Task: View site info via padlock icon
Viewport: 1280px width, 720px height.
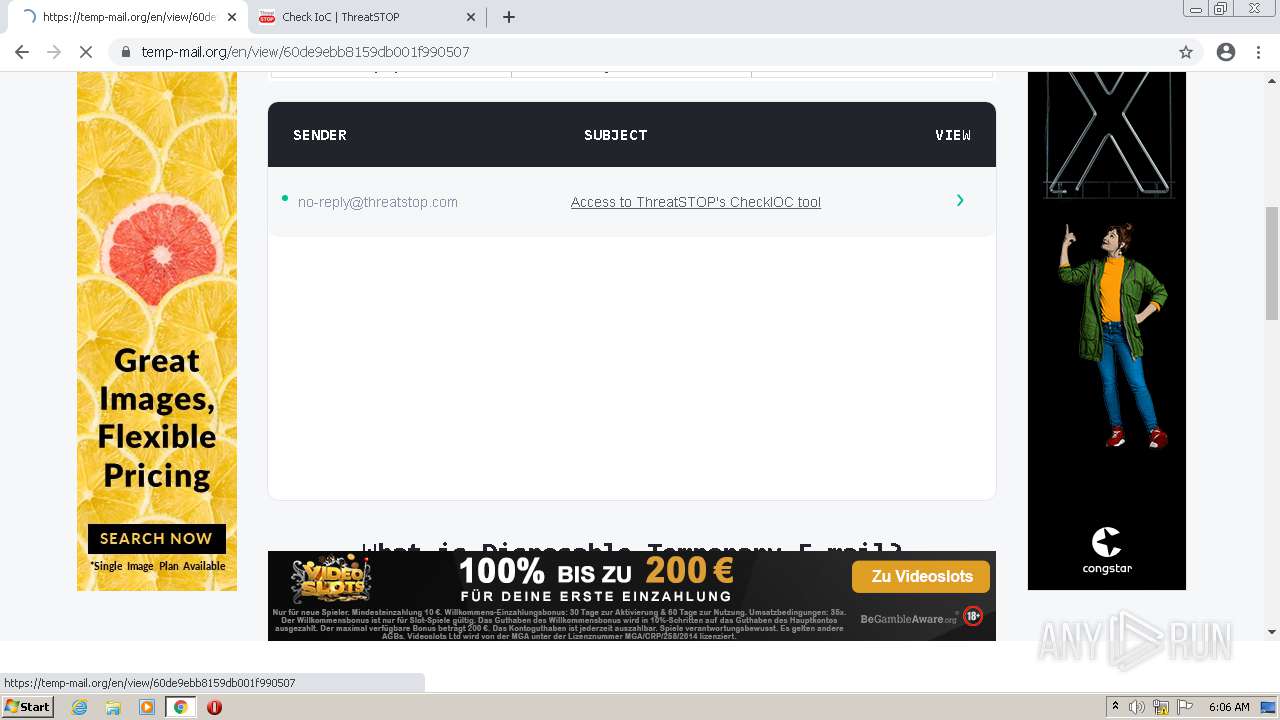Action: [x=126, y=52]
